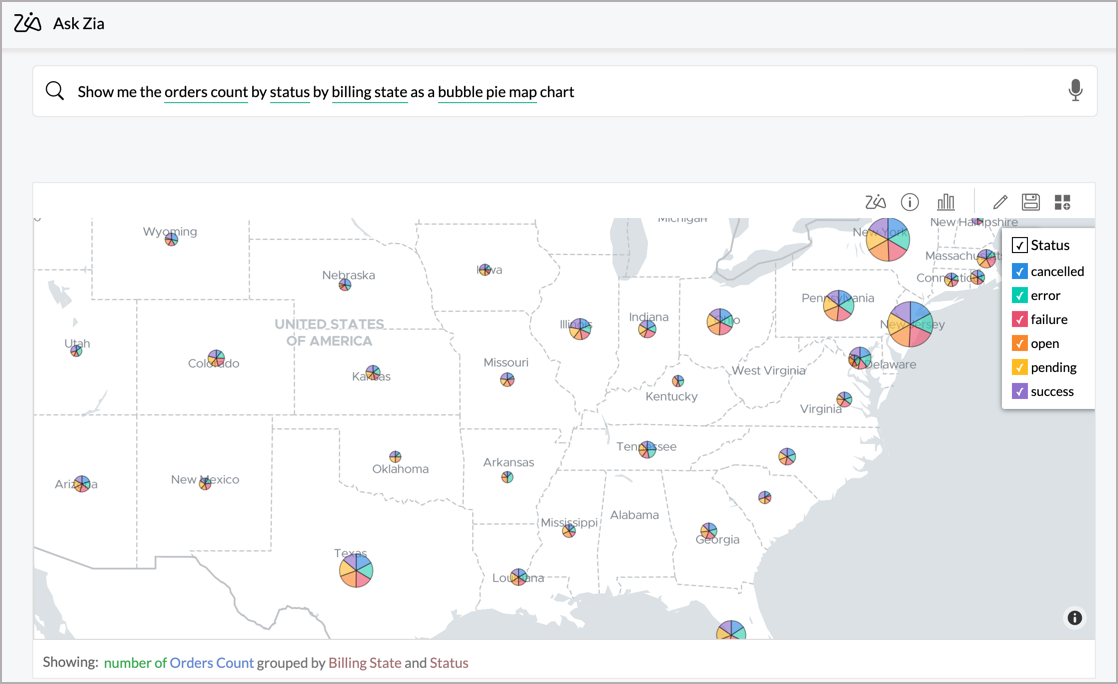This screenshot has height=684, width=1118.
Task: Click the New Jersey pie bubble
Action: coord(909,324)
